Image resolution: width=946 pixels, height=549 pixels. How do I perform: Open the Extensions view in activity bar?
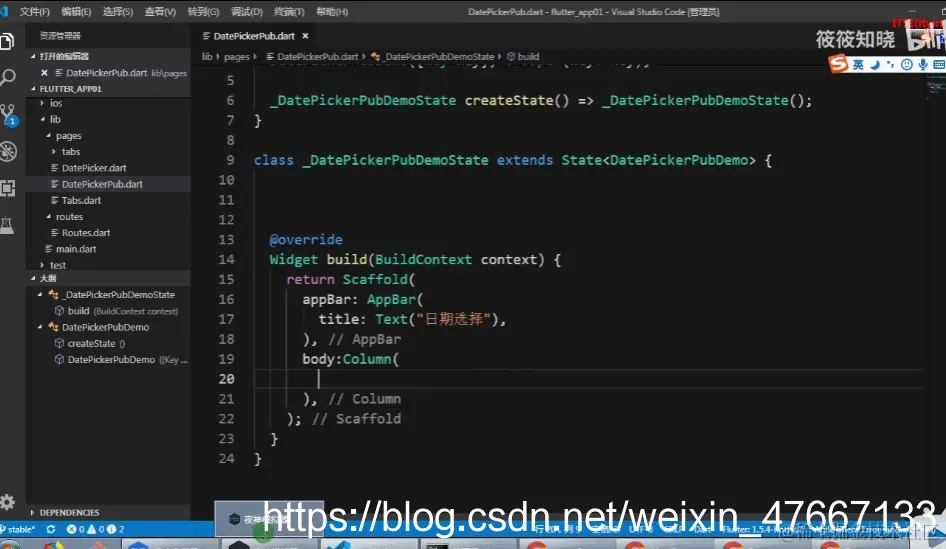[x=8, y=188]
